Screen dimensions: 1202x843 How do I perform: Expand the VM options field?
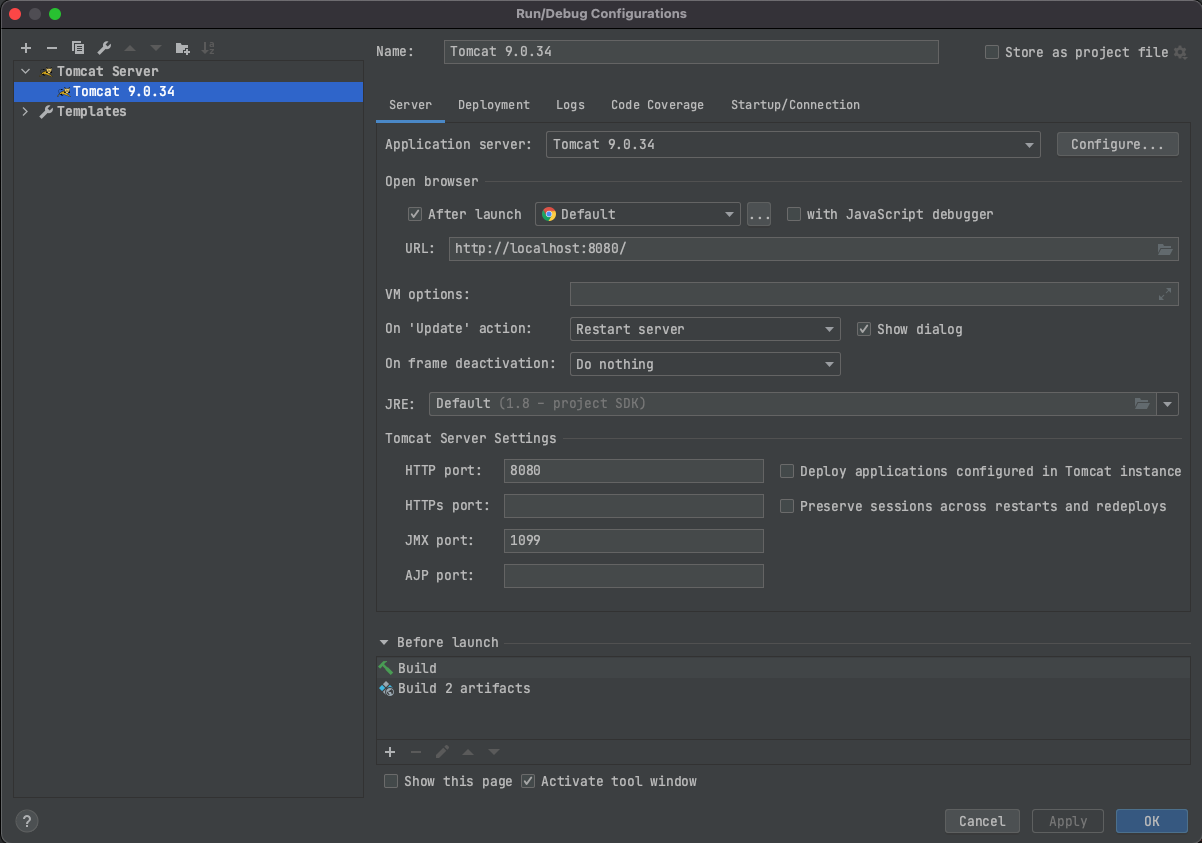pos(1165,294)
